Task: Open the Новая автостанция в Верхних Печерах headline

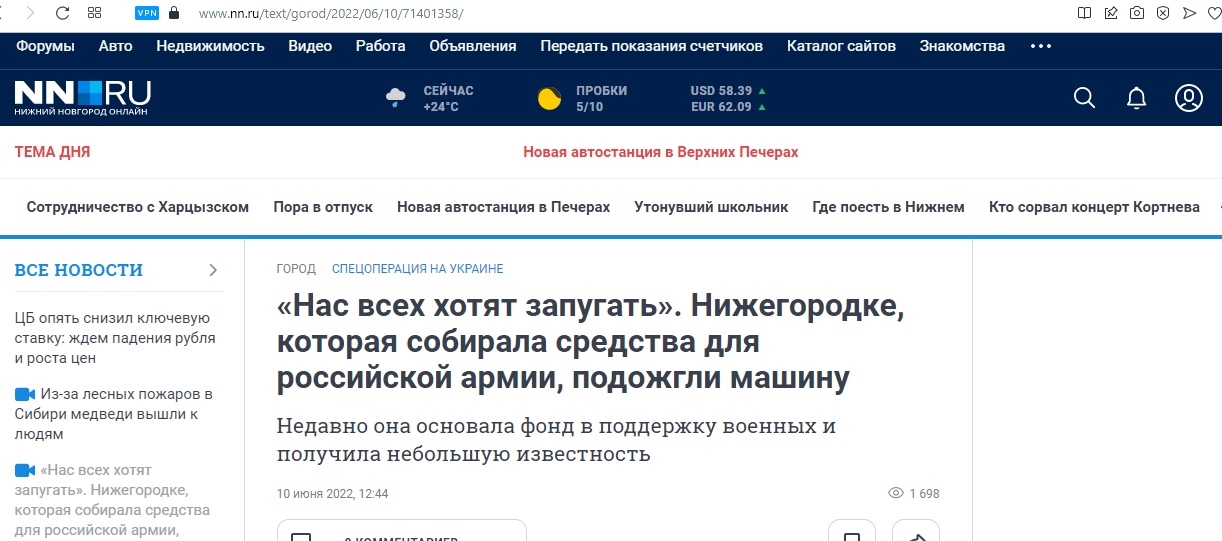Action: (660, 152)
